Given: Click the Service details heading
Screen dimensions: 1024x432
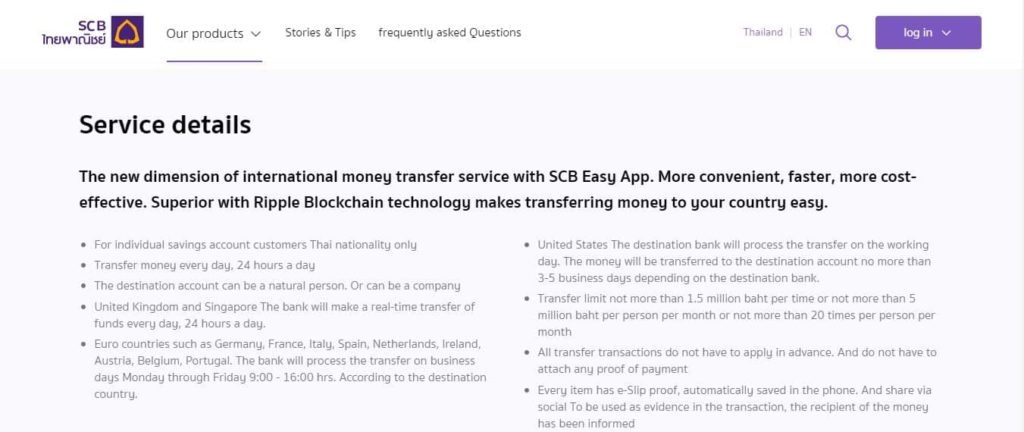Looking at the screenshot, I should (x=165, y=125).
